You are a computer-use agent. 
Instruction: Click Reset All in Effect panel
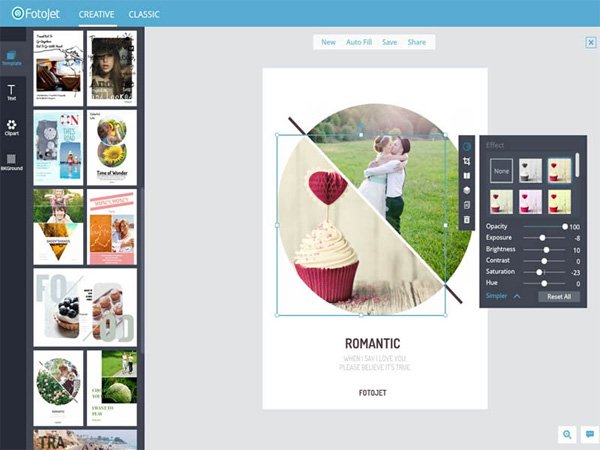558,297
